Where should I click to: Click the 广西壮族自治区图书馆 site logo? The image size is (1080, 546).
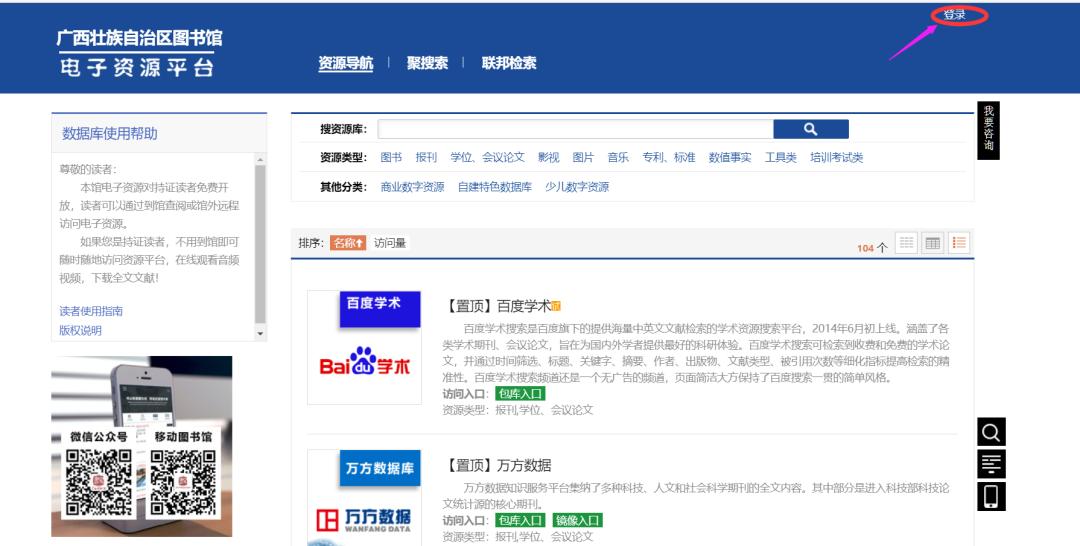(x=140, y=52)
